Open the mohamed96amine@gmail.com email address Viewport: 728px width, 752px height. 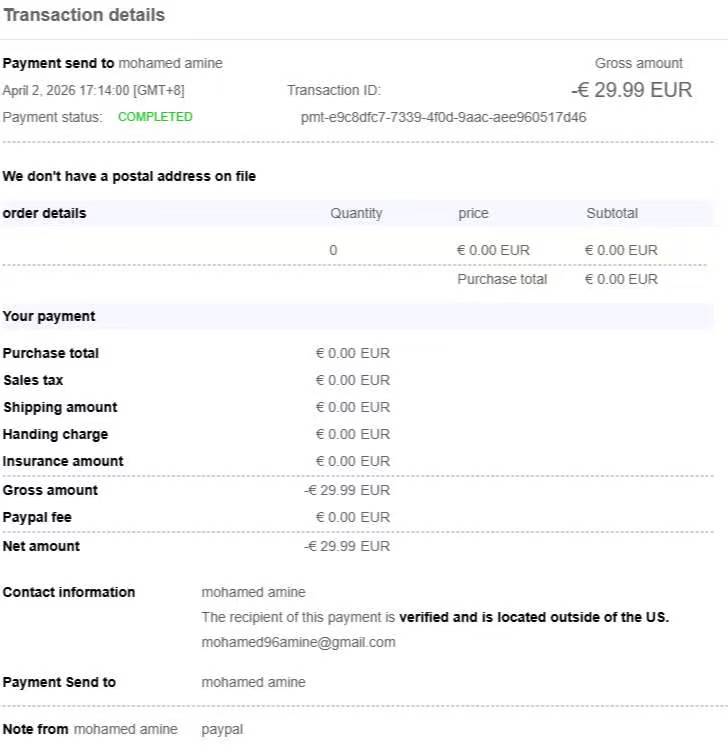point(298,642)
